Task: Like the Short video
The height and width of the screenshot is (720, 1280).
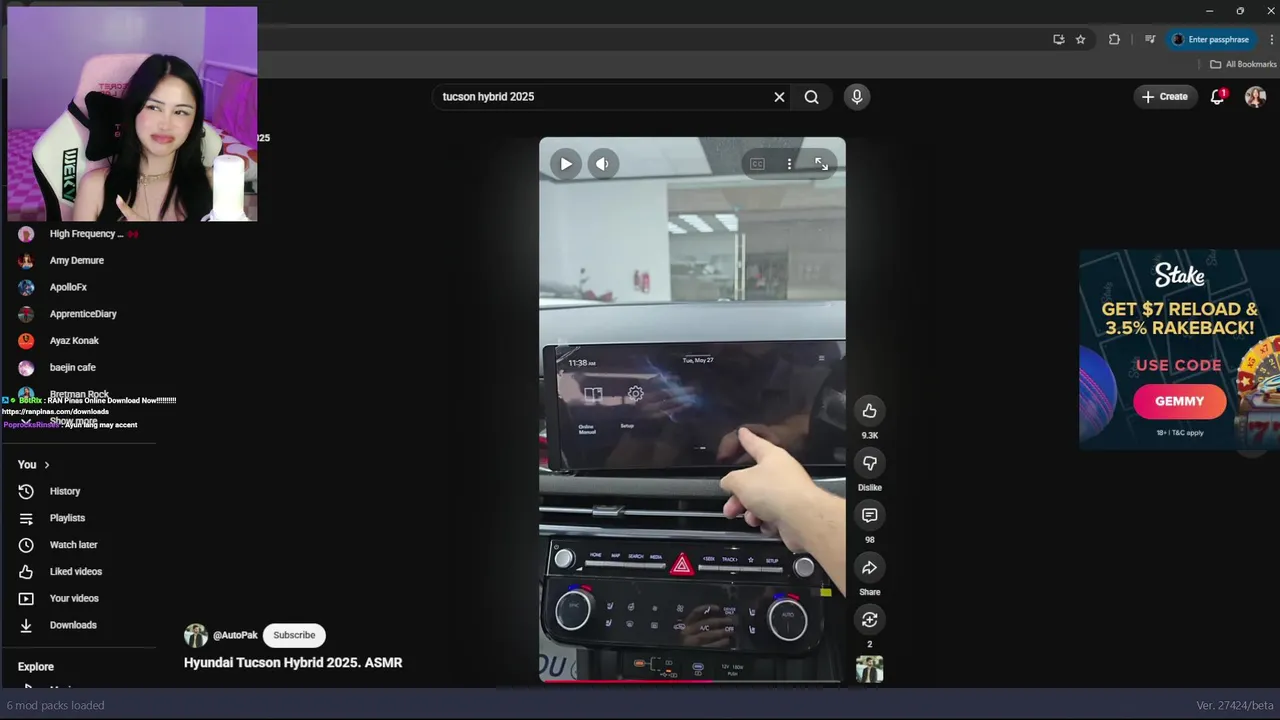Action: pyautogui.click(x=870, y=411)
